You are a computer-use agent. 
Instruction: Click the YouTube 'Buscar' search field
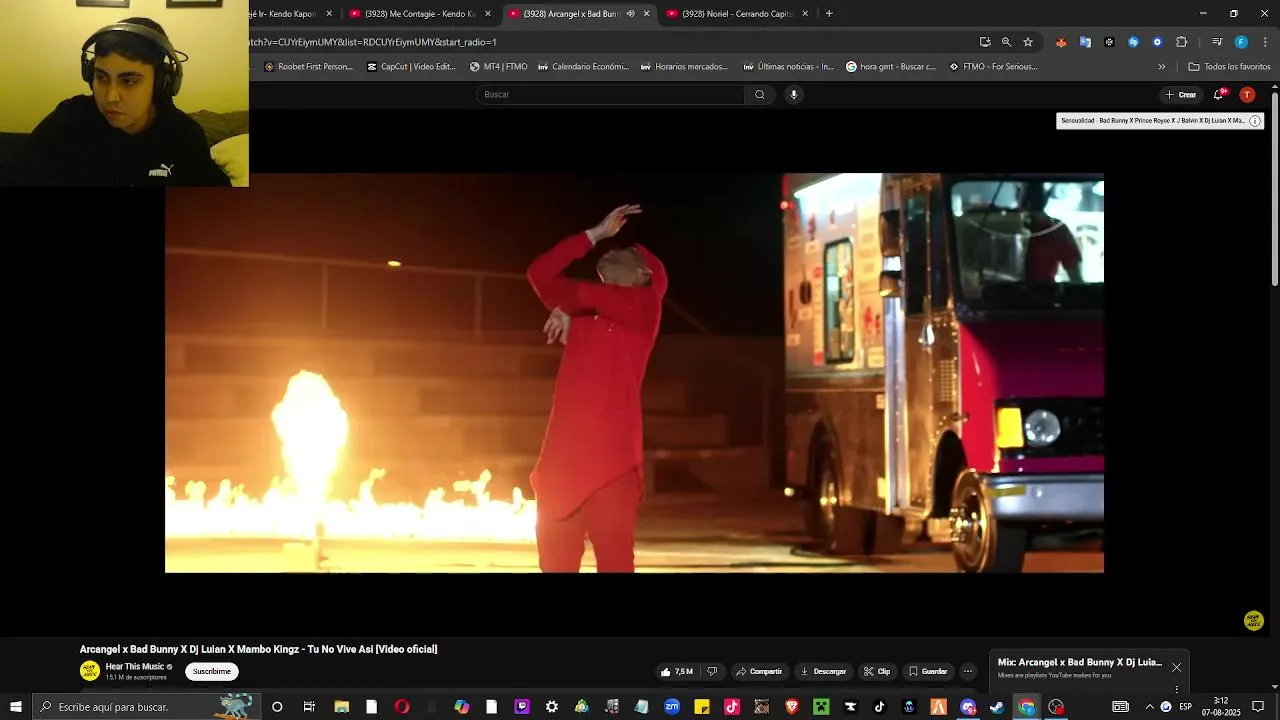coord(610,95)
